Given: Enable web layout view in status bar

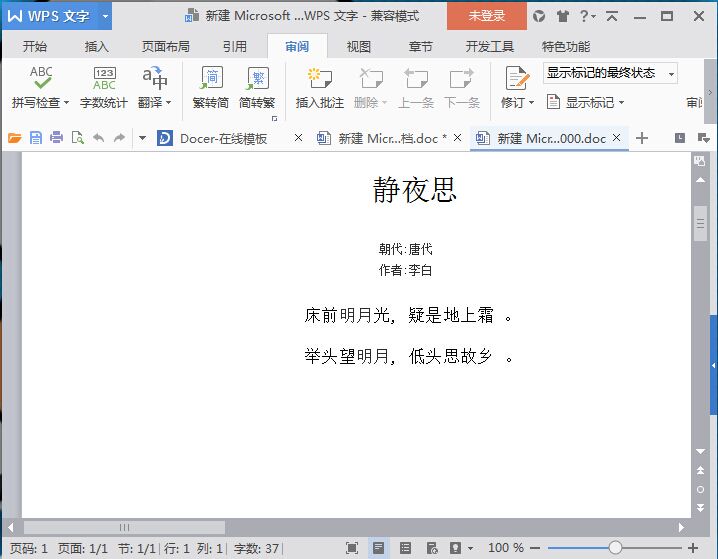Looking at the screenshot, I should tap(431, 548).
